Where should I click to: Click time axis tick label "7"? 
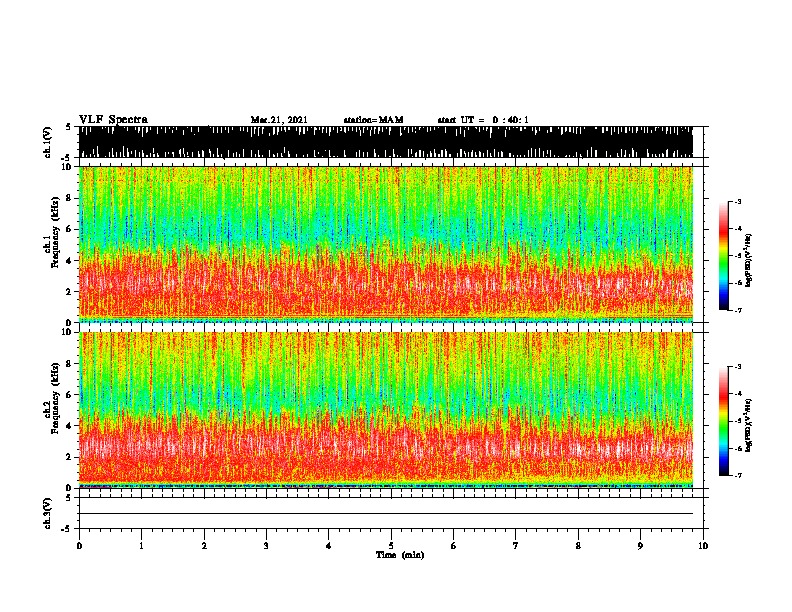[516, 546]
